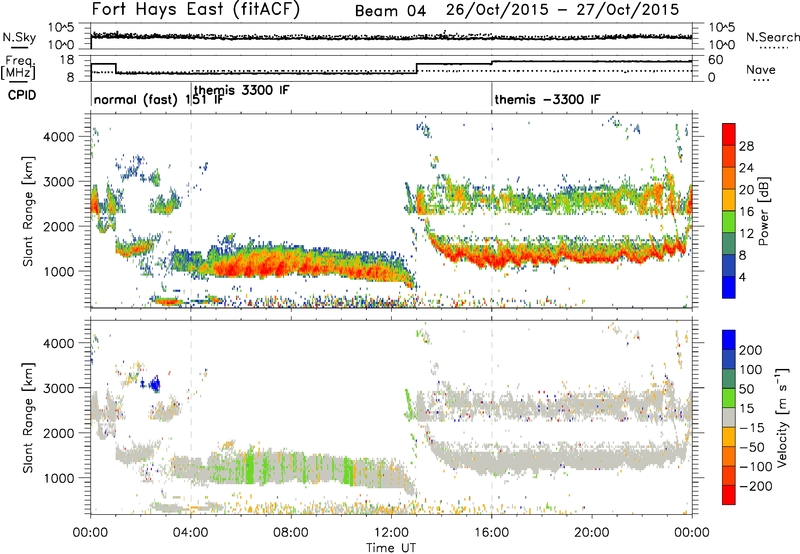Click the '-200' tick on Velocity colorbar

(756, 486)
